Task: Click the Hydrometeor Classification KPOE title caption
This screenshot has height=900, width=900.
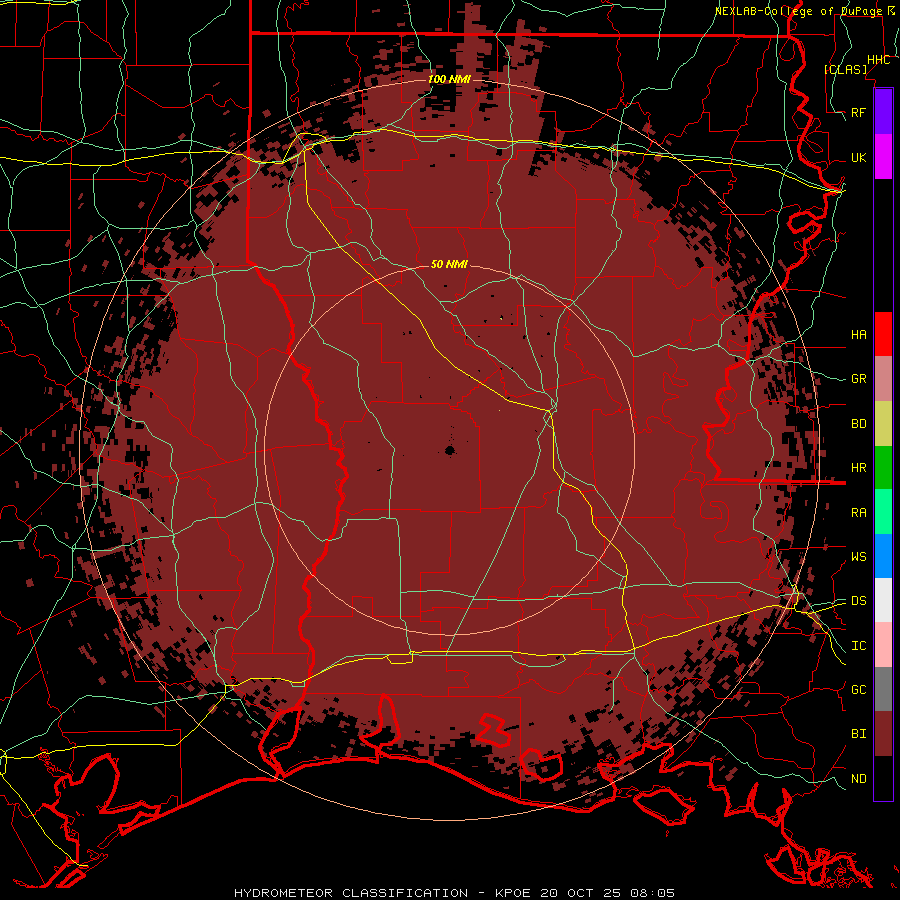Action: [x=455, y=893]
